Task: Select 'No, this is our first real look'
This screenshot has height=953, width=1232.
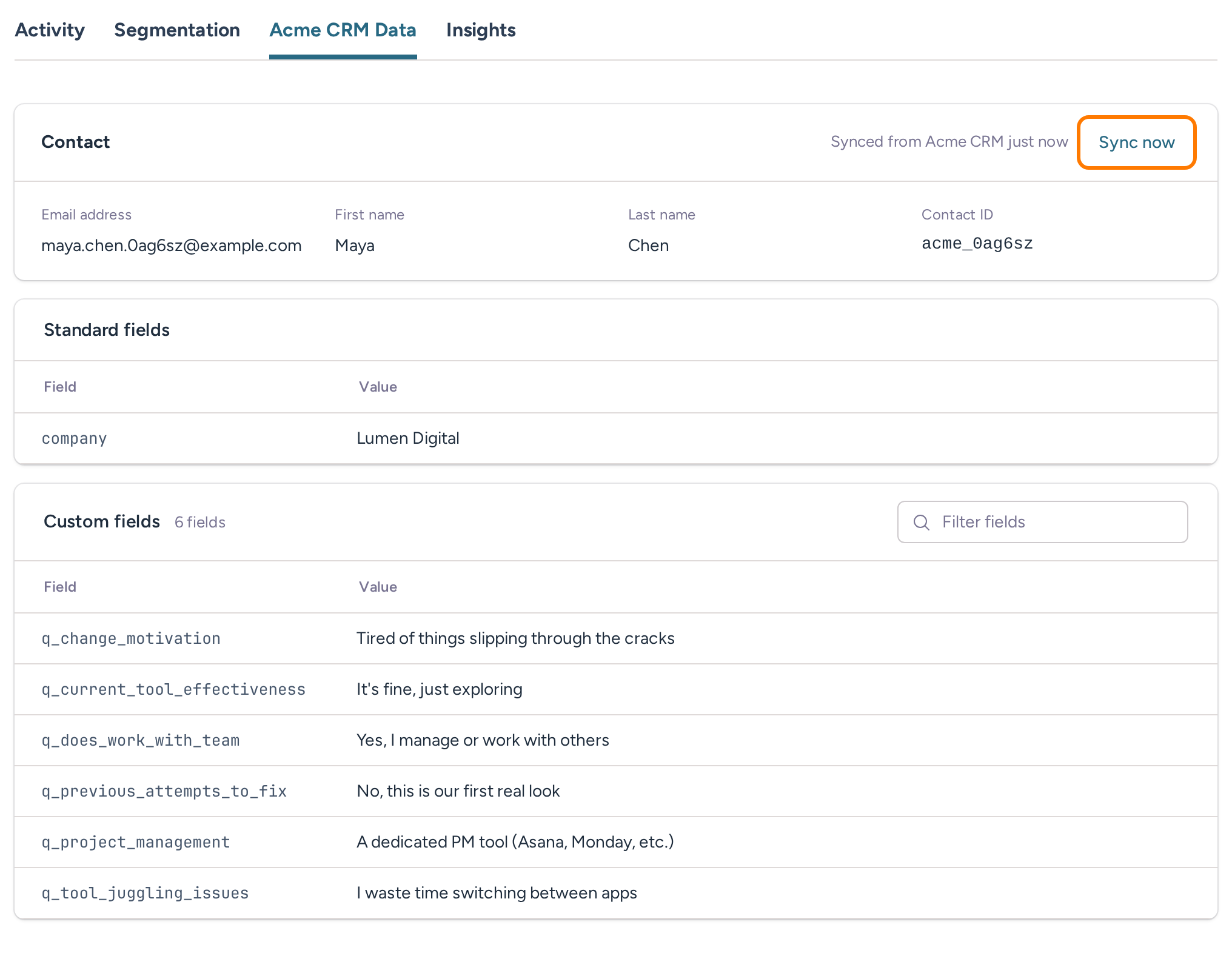Action: (x=458, y=791)
